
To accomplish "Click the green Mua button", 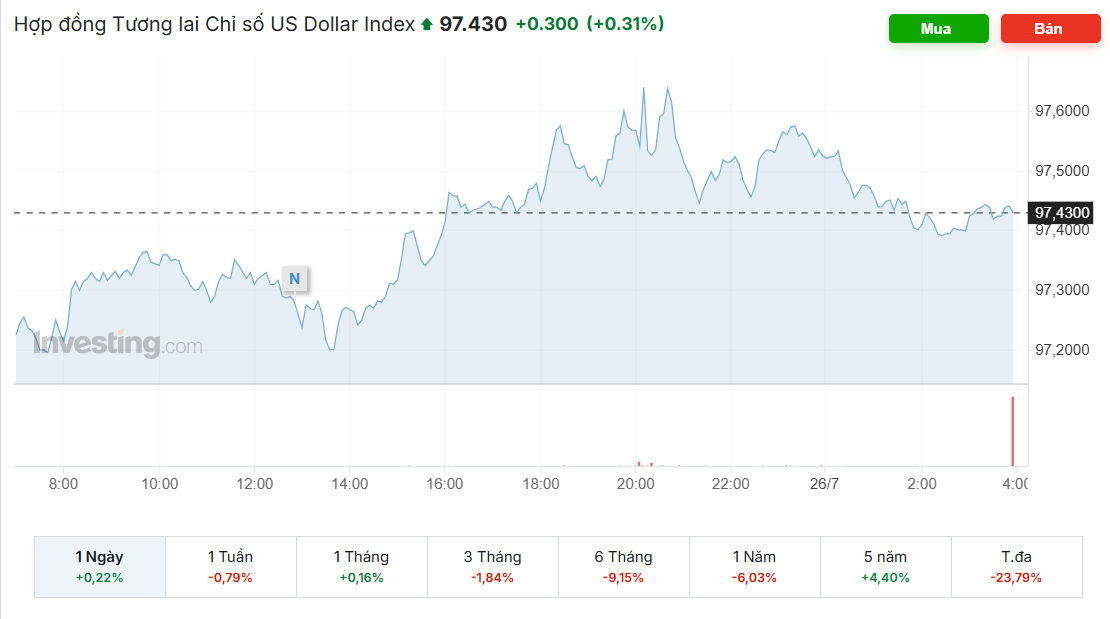I will coord(939,29).
